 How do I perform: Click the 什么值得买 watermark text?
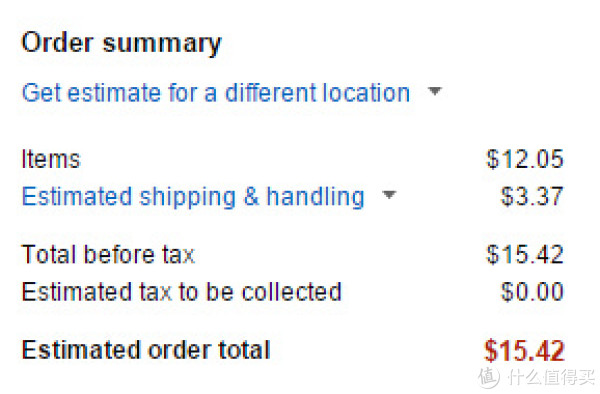point(551,377)
